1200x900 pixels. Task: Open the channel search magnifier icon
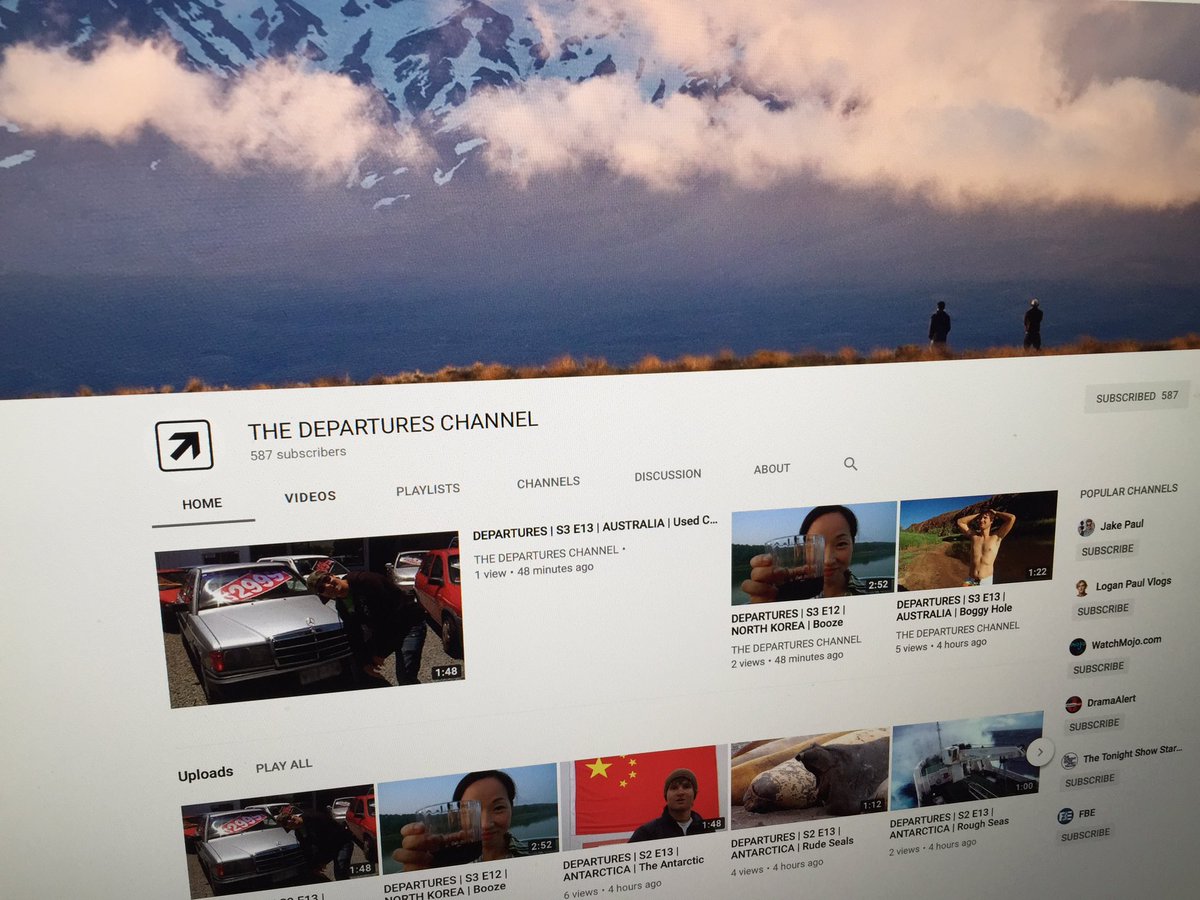[850, 464]
